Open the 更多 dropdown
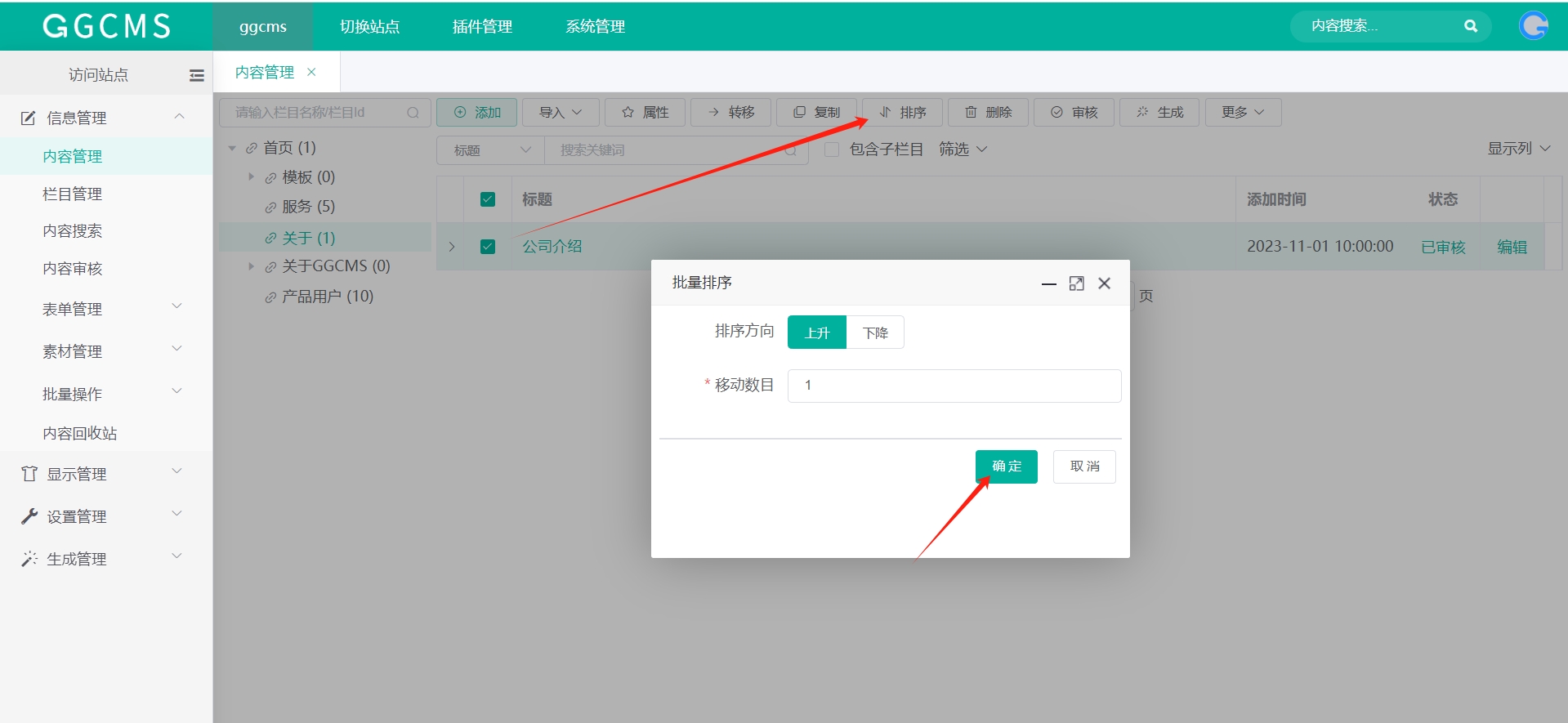1568x723 pixels. pos(1243,113)
